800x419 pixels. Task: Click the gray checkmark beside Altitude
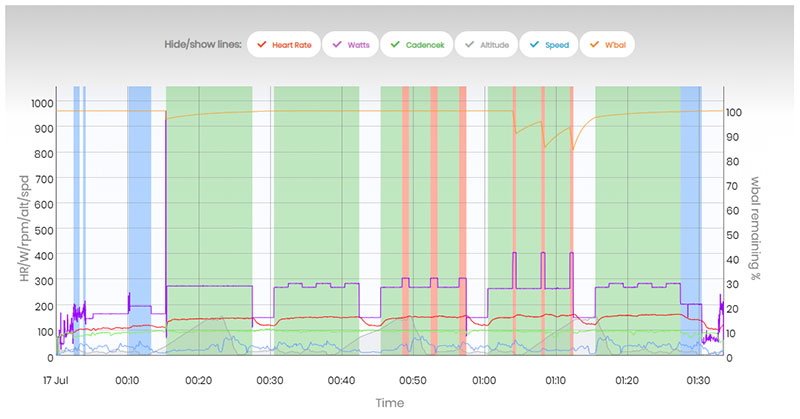pos(467,45)
